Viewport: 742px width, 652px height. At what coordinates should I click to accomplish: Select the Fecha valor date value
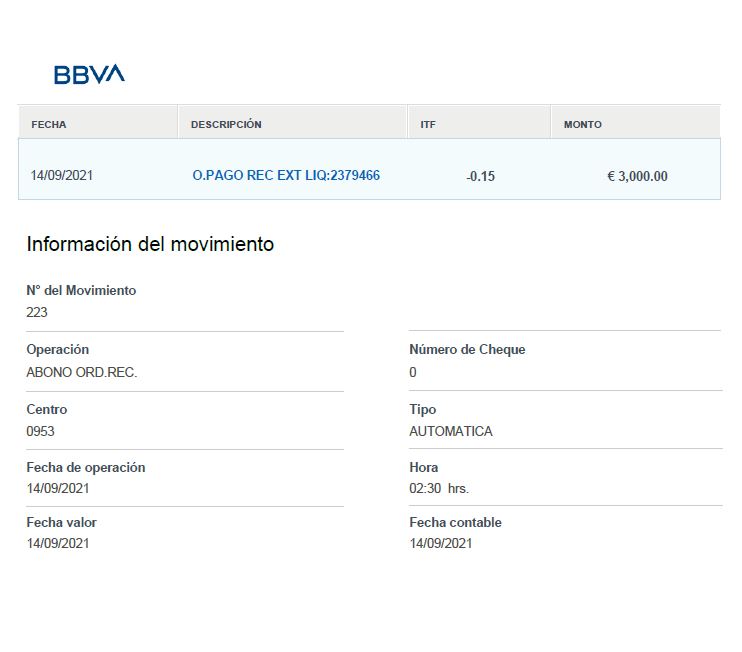click(58, 544)
